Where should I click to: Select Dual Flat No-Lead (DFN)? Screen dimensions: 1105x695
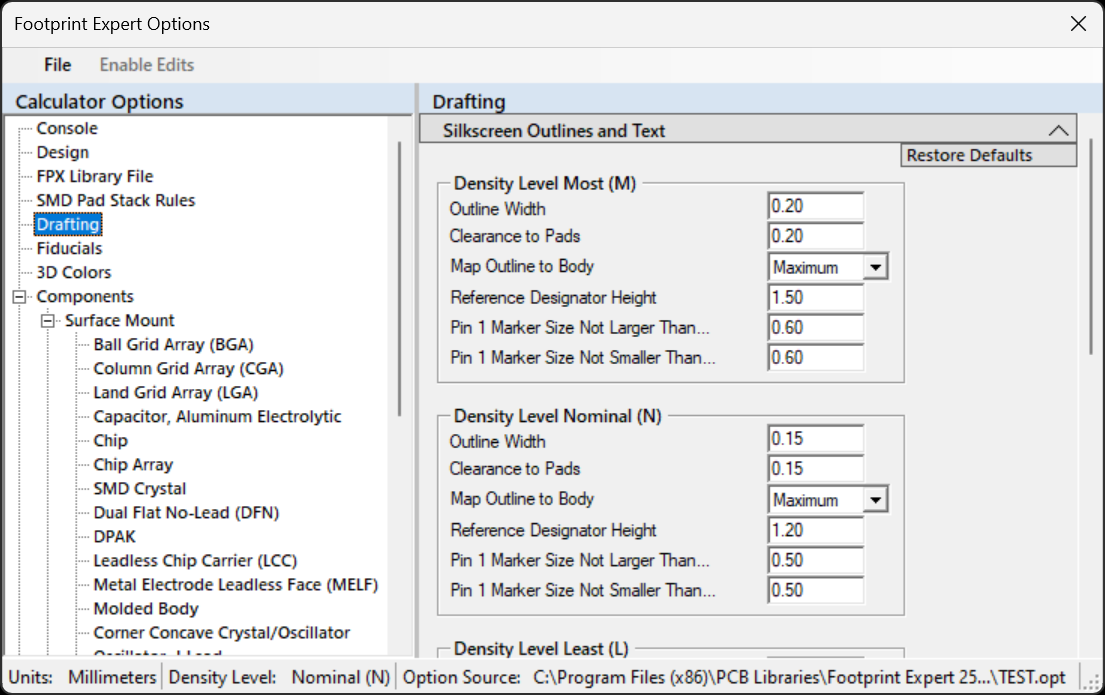[186, 512]
